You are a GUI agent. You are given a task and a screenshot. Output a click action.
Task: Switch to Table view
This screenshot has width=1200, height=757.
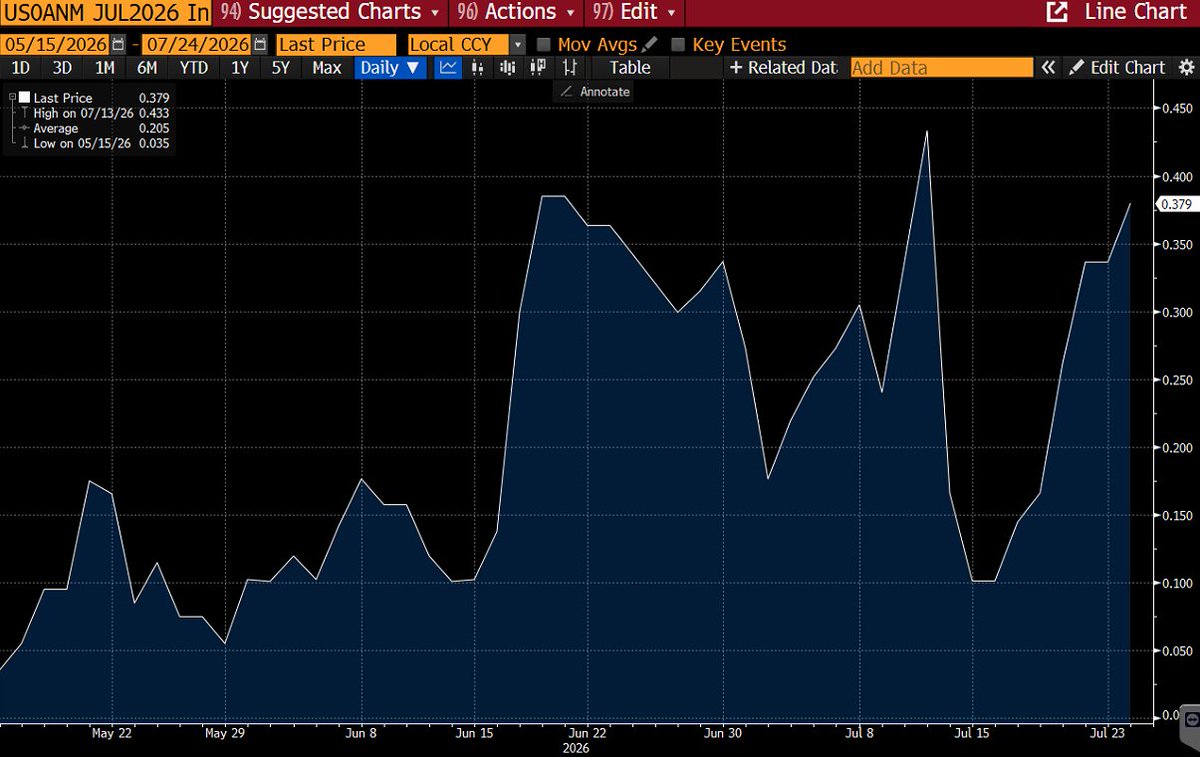630,67
